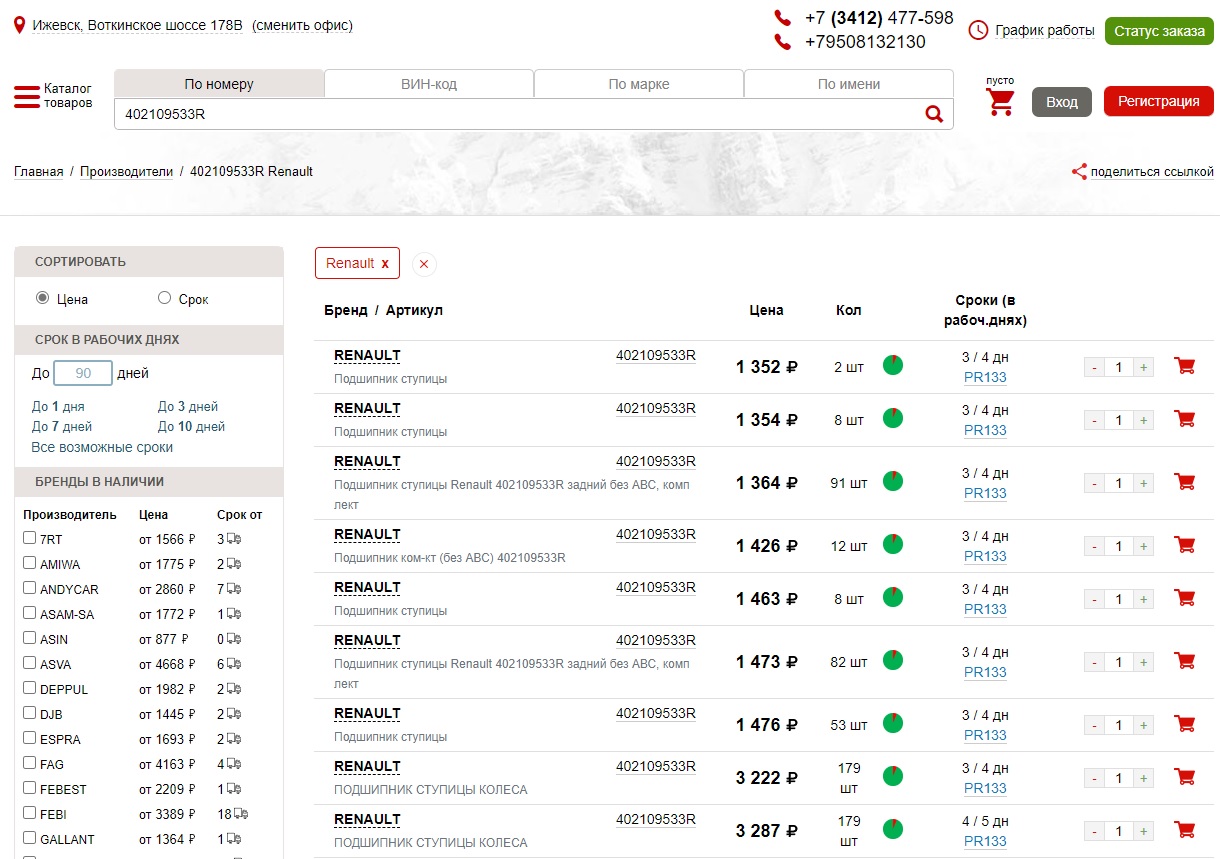The height and width of the screenshot is (859, 1220).
Task: Add the 1 426 ₽ Renault item to cart
Action: (1185, 546)
